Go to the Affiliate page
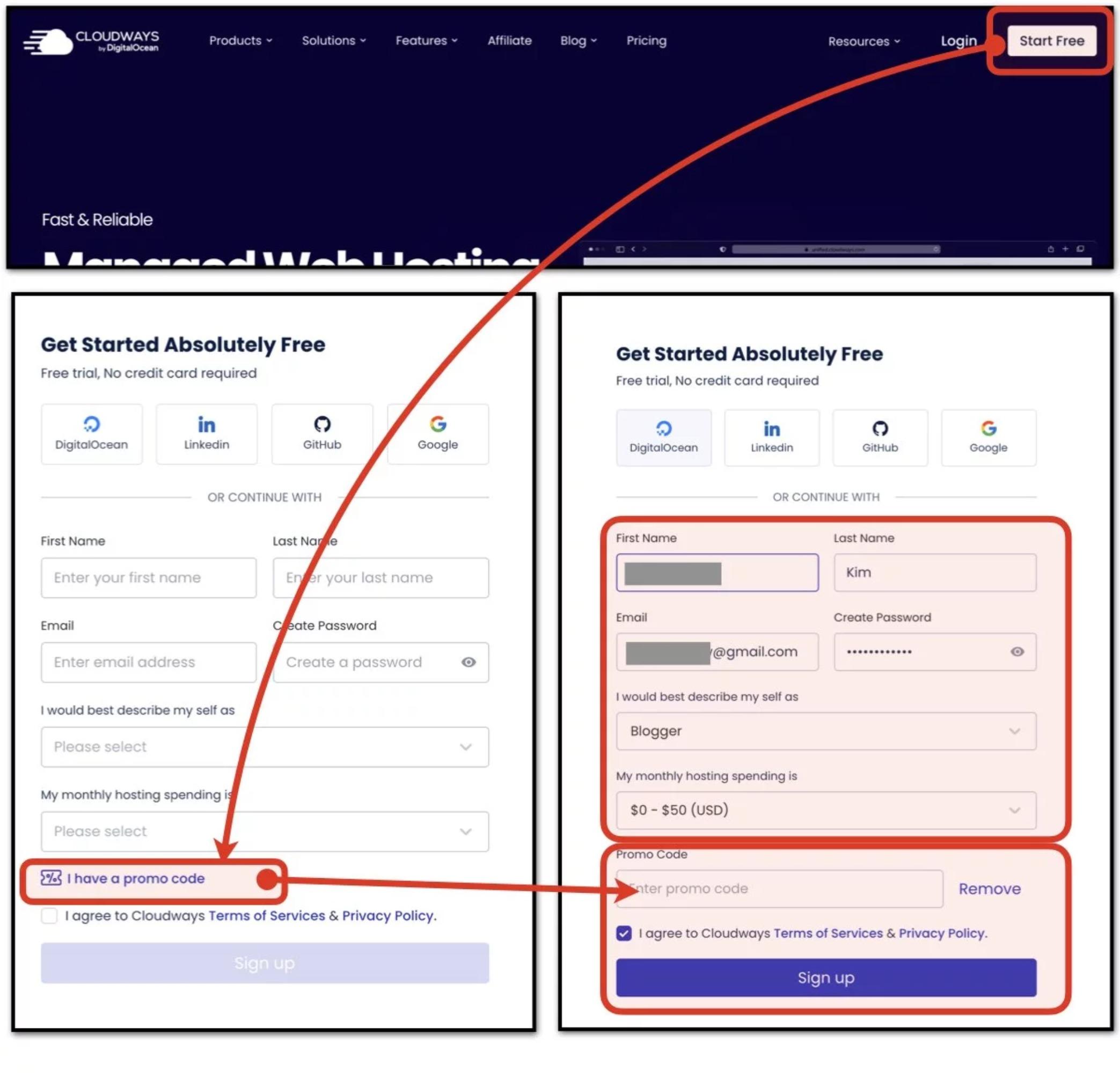 [509, 41]
